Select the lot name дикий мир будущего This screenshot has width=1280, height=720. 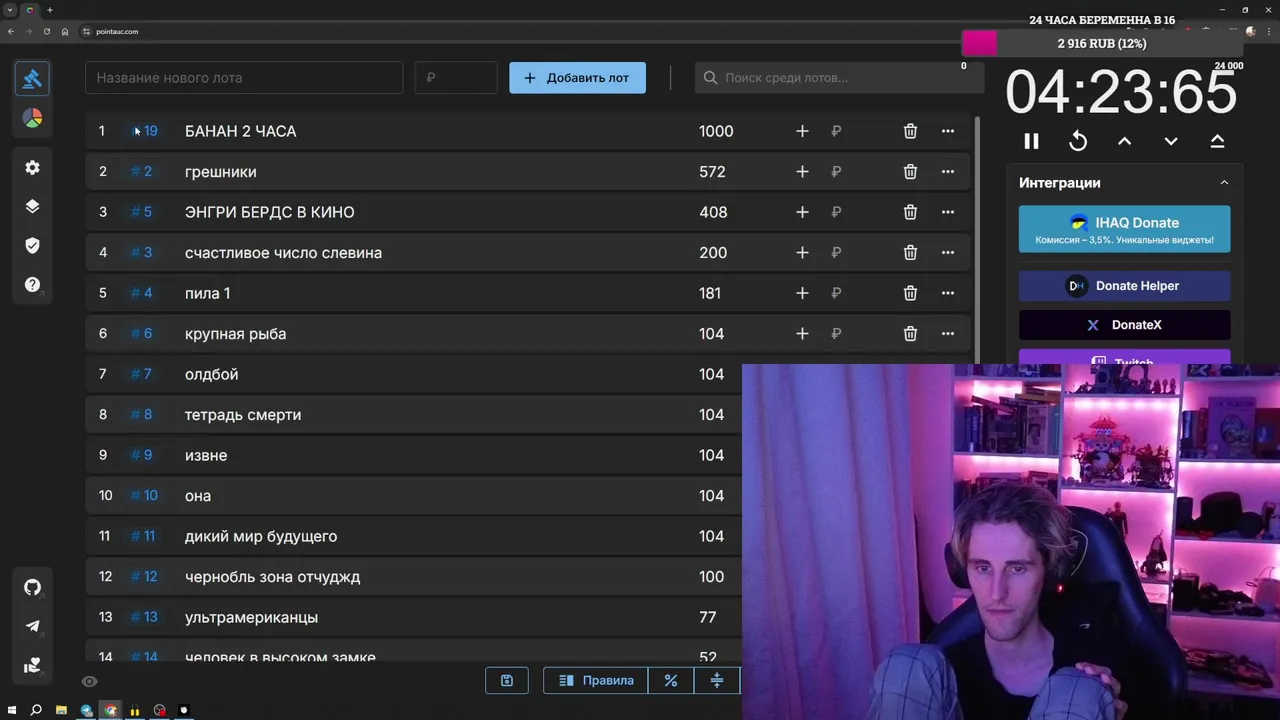(261, 536)
